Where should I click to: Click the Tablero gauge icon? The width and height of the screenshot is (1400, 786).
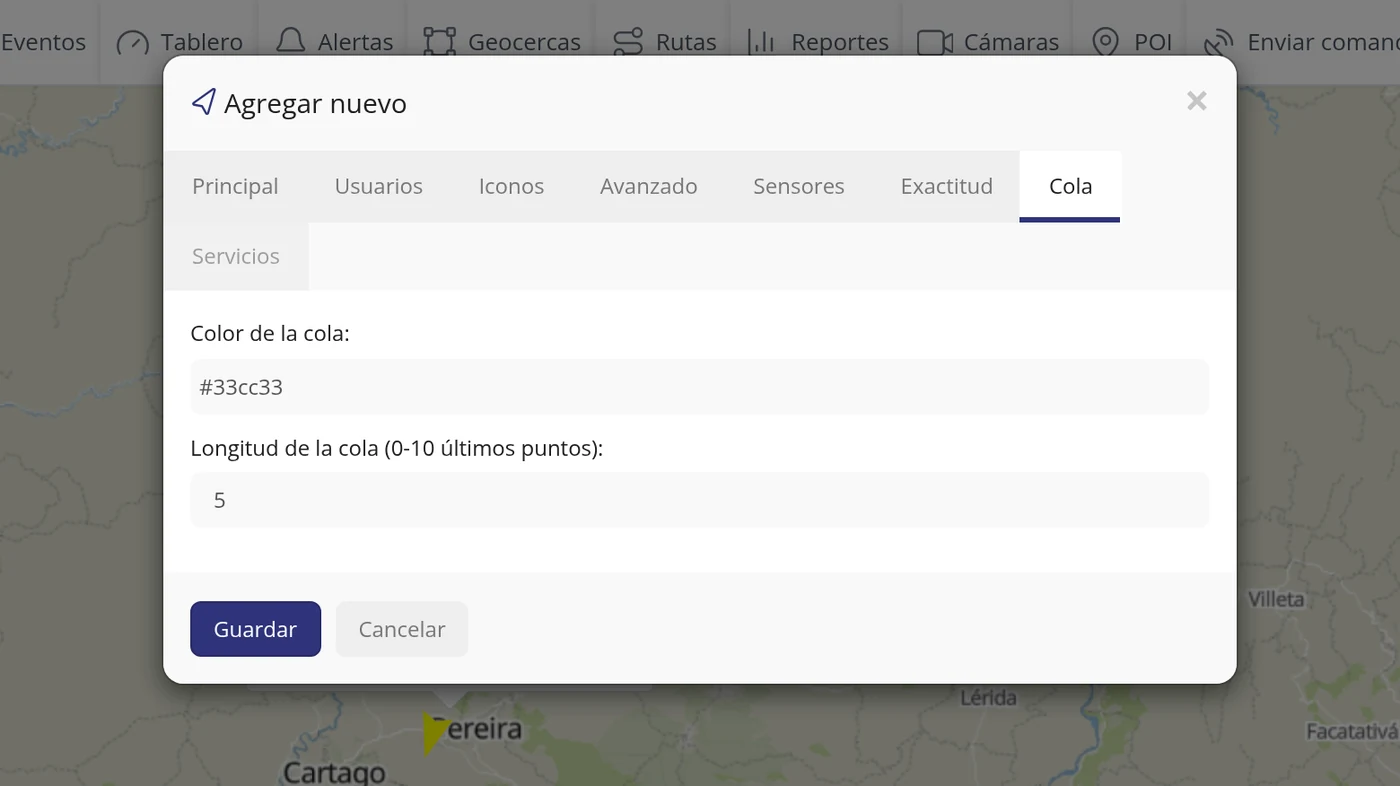click(x=132, y=42)
